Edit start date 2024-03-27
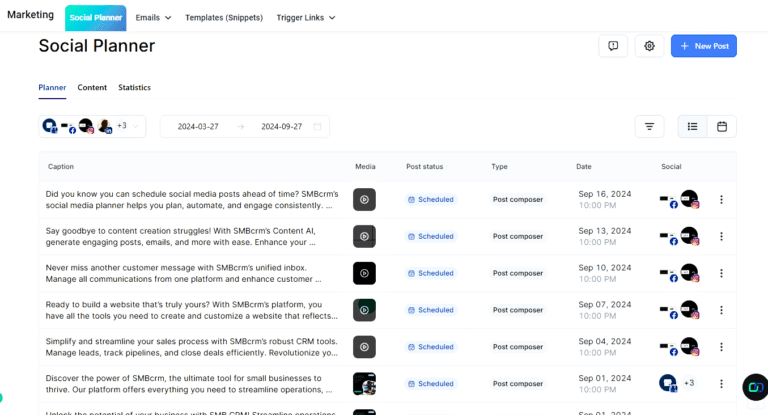 click(x=198, y=126)
